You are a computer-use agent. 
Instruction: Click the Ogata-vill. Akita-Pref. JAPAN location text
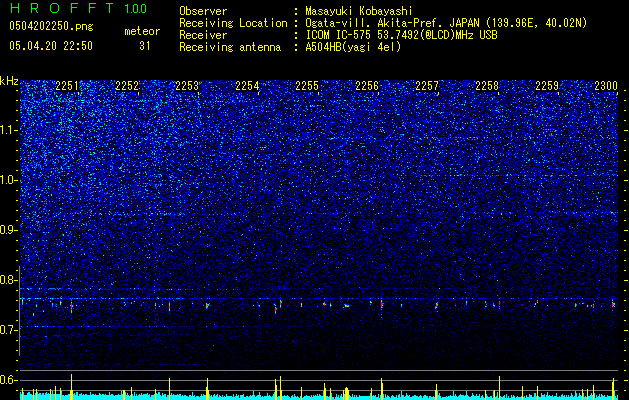(x=446, y=23)
